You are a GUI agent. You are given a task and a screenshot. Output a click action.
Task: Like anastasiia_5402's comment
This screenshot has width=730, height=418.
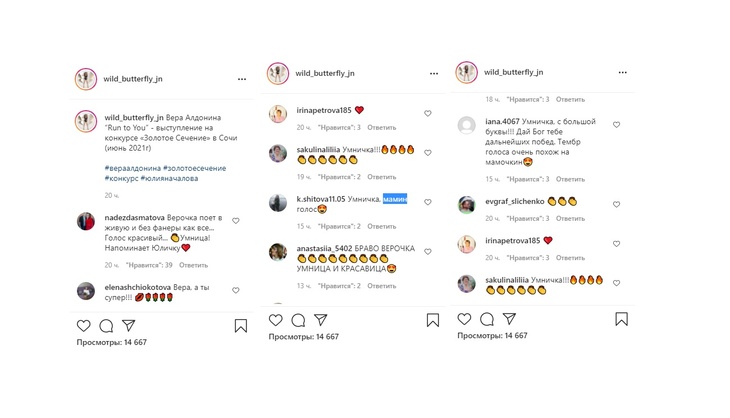coord(428,251)
